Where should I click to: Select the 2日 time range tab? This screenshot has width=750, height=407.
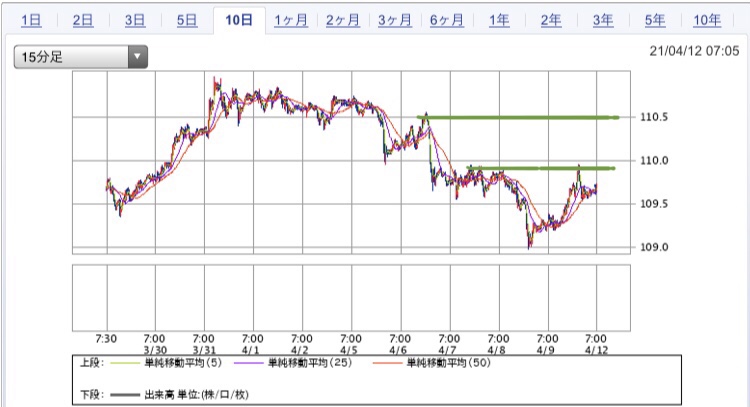click(84, 20)
